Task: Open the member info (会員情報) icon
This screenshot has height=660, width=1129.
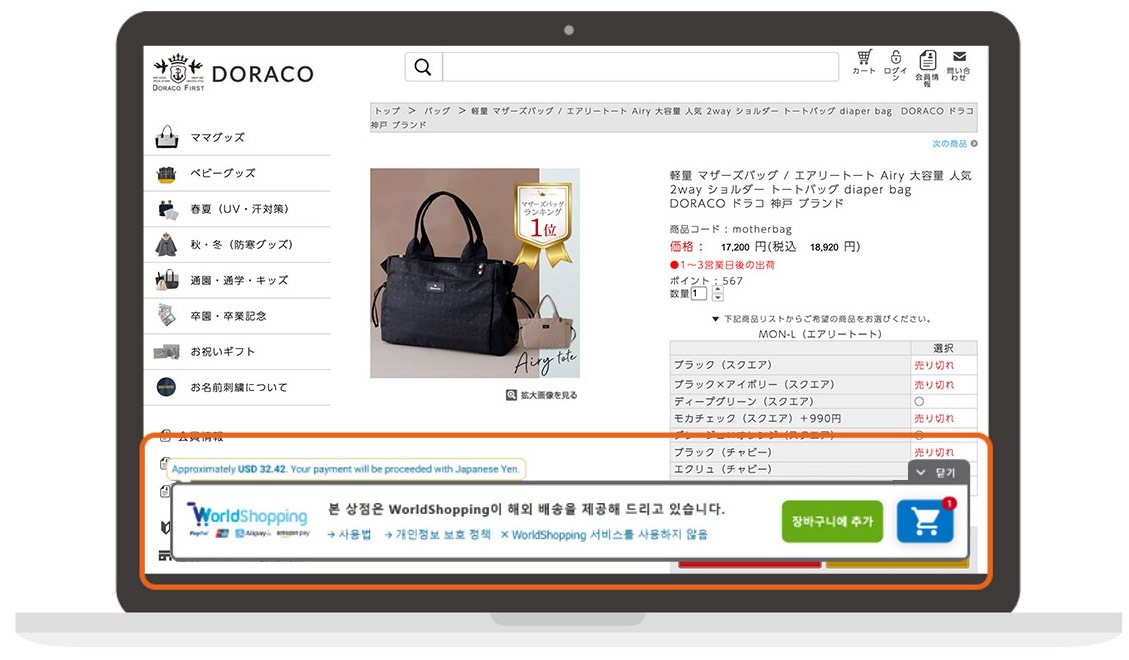Action: point(927,68)
